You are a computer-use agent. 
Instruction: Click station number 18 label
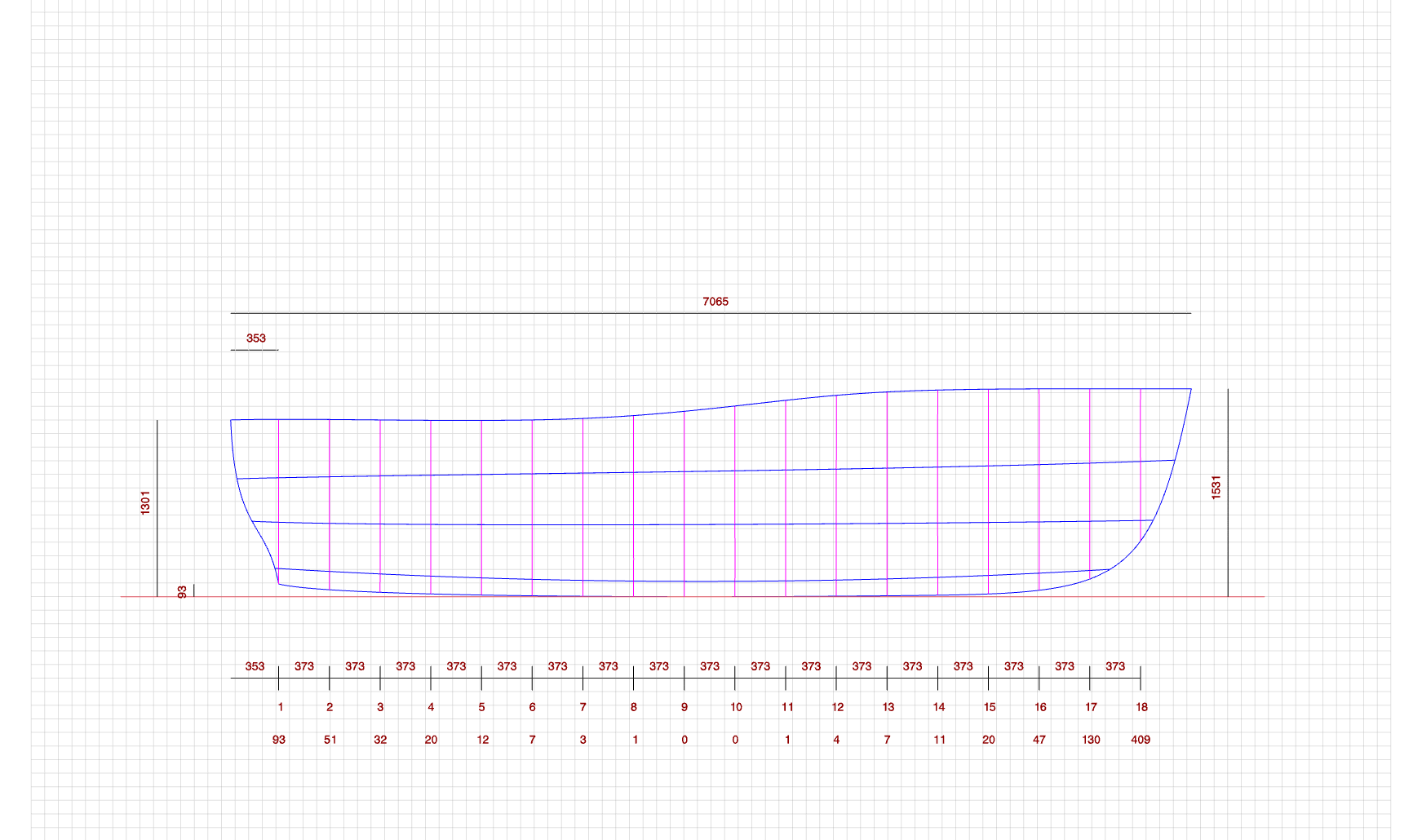1141,707
